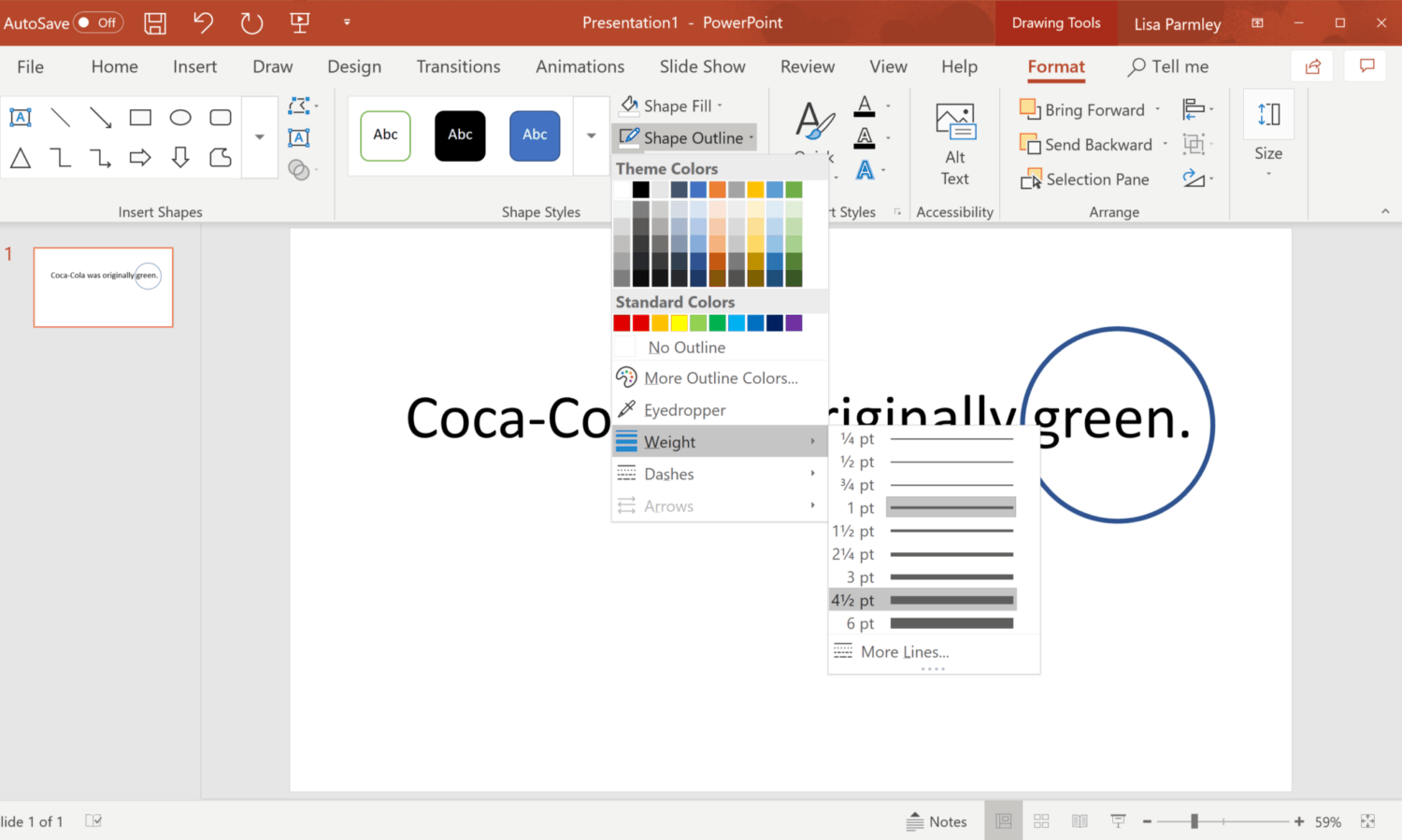The height and width of the screenshot is (840, 1402).
Task: Collapse the ribbon with chevron
Action: click(x=1385, y=212)
